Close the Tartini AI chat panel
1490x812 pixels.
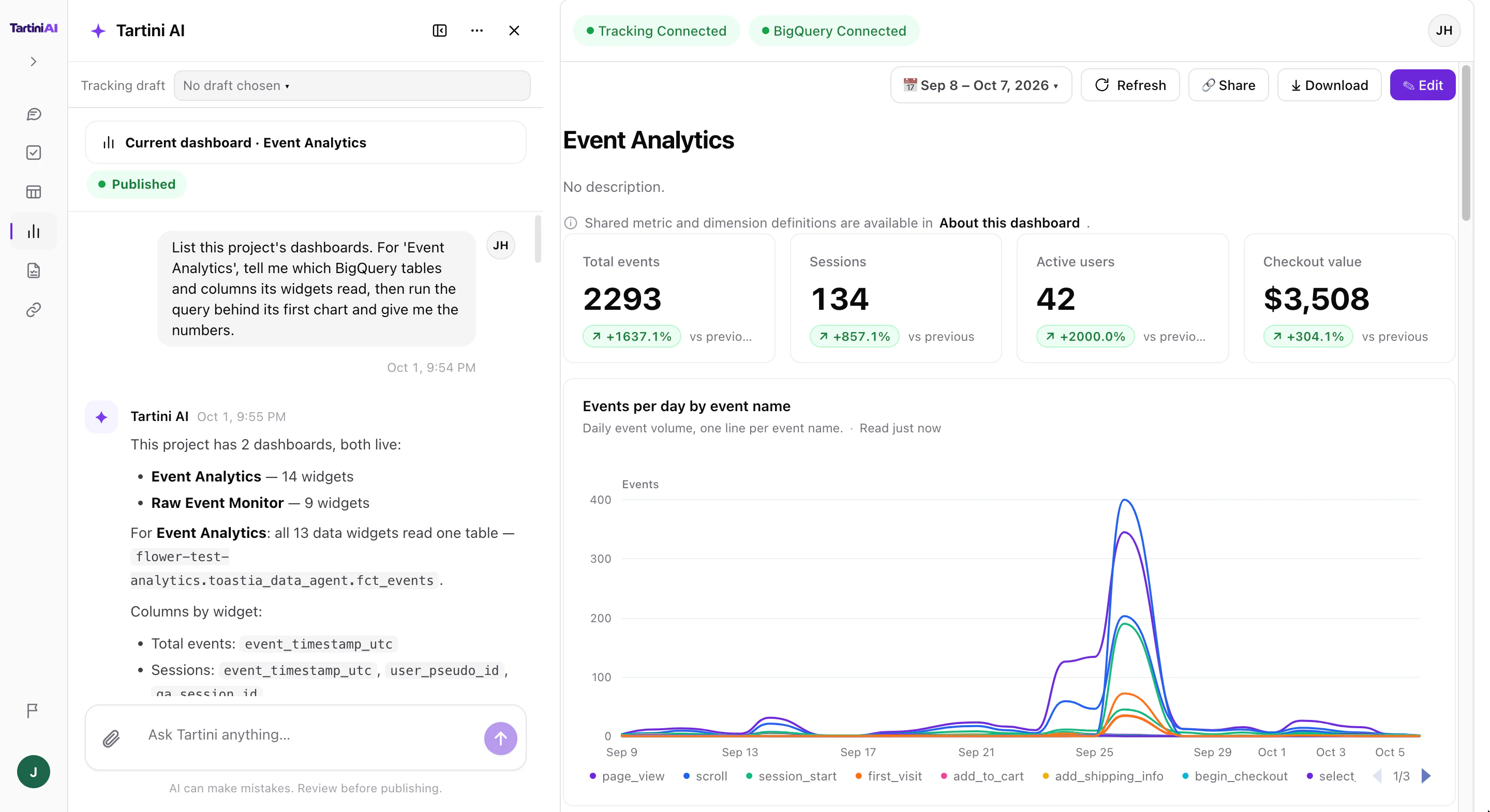[514, 30]
